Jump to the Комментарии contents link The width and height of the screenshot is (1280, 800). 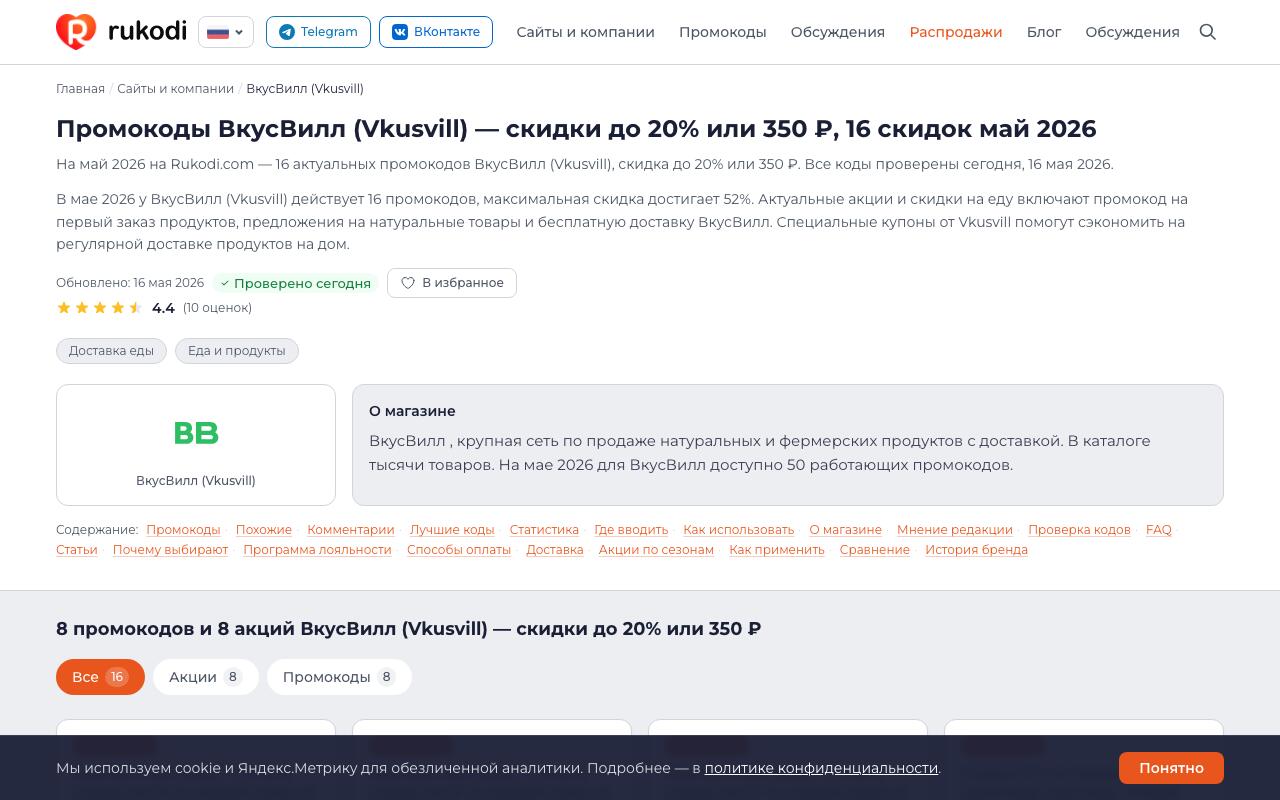click(351, 530)
